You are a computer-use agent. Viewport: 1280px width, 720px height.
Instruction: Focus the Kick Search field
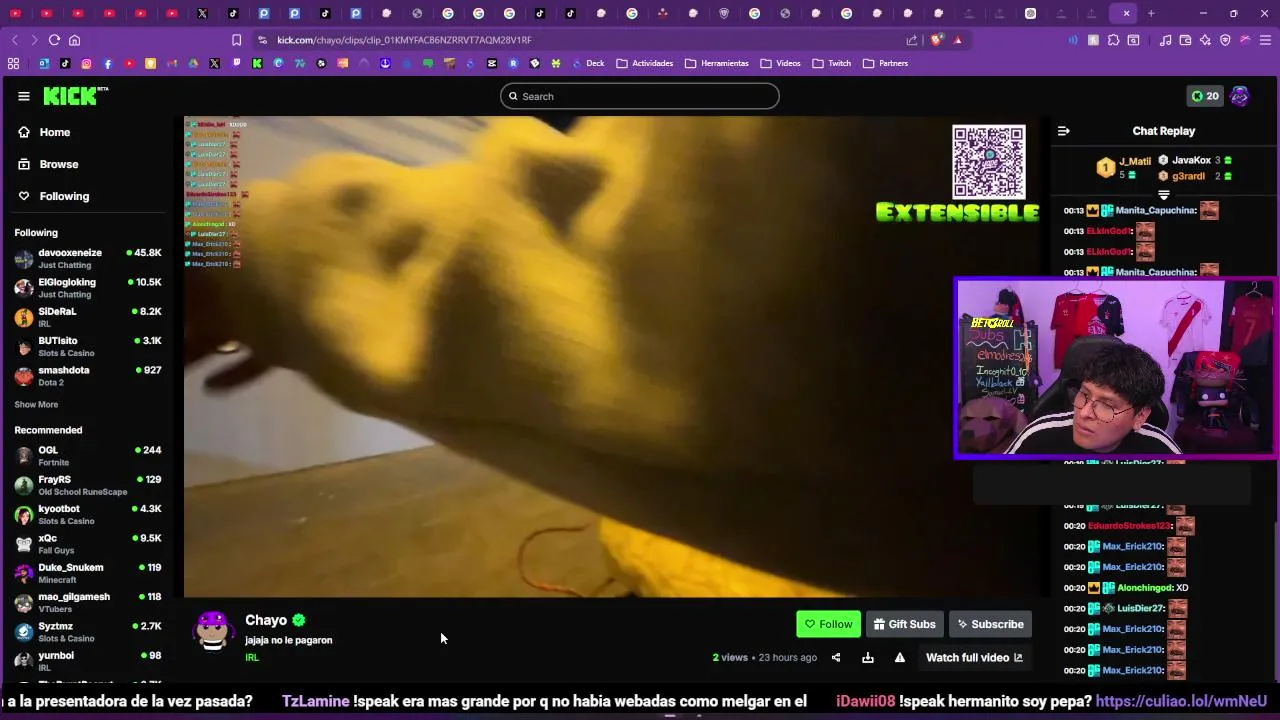tap(640, 96)
